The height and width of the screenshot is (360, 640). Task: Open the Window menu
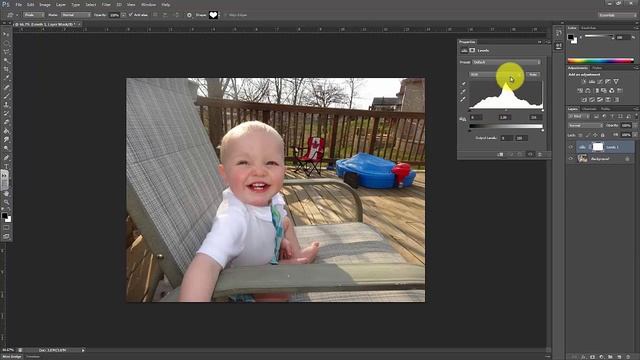coord(149,4)
